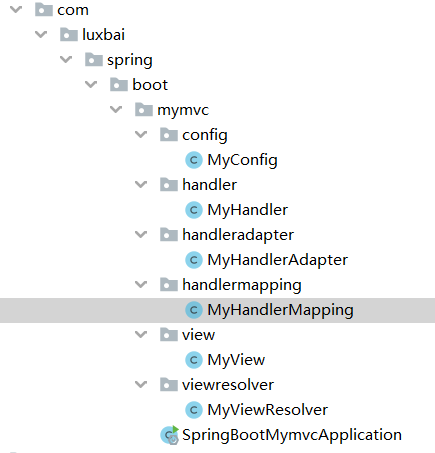Click the mymvc package folder icon
The height and width of the screenshot is (453, 435).
click(x=144, y=109)
